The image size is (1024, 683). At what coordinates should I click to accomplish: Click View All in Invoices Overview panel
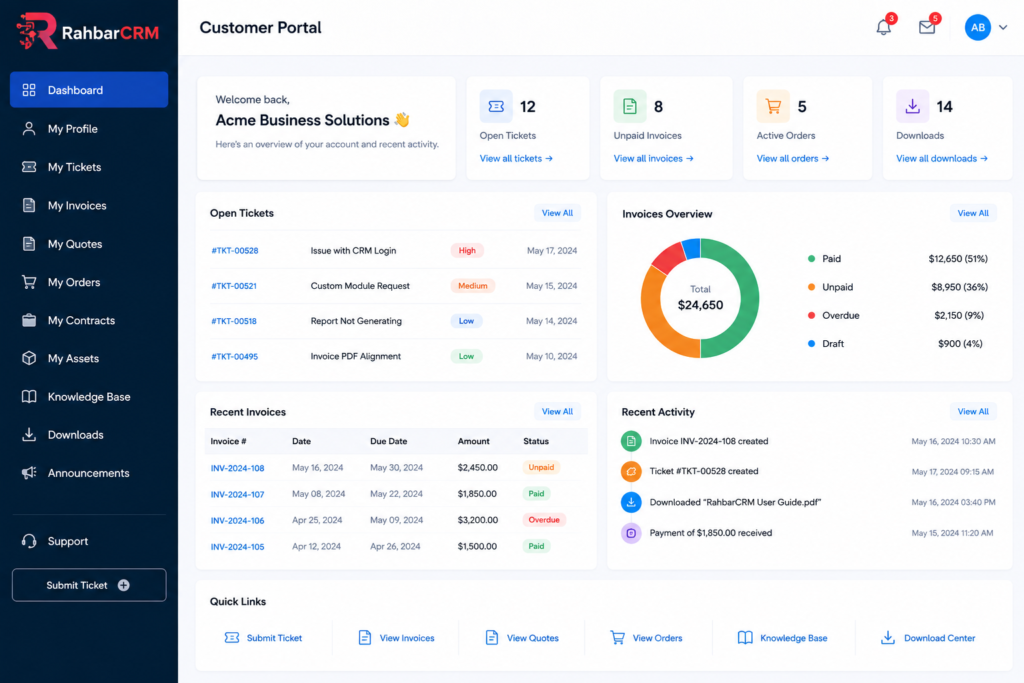972,213
